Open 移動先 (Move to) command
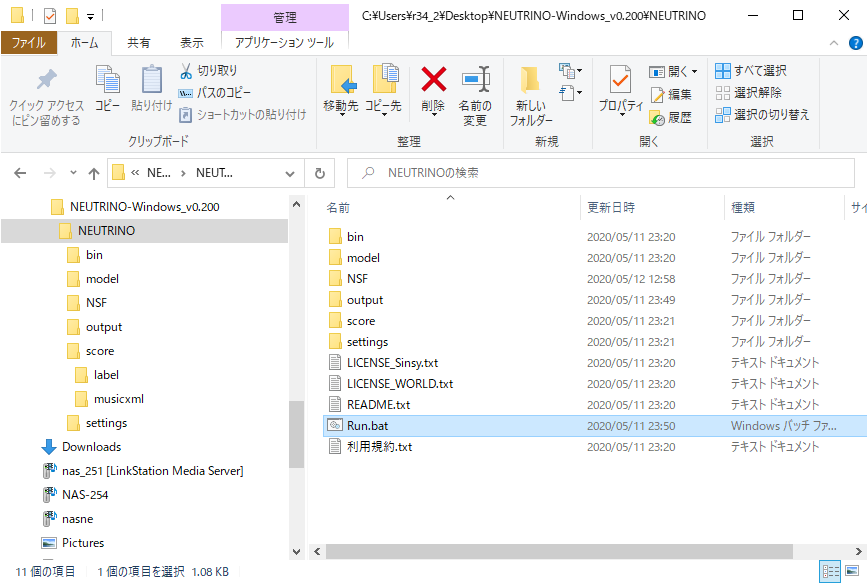The height and width of the screenshot is (584, 868). [341, 90]
